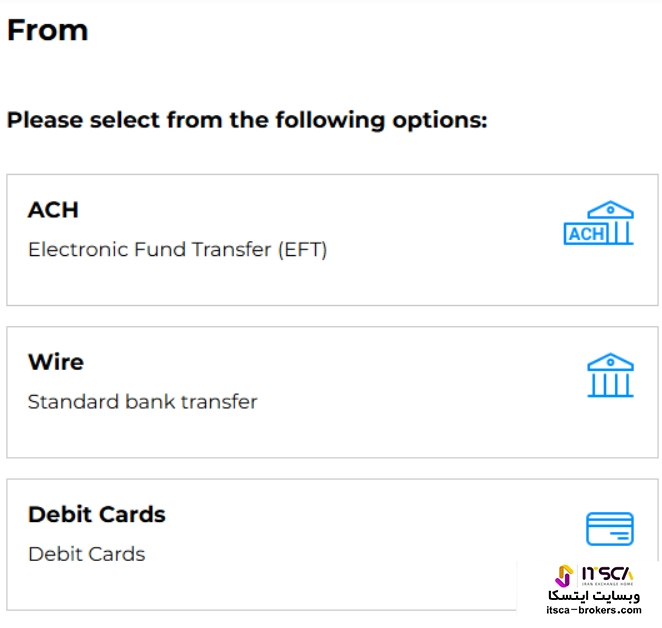Click the ACH label inside the bank icon

pyautogui.click(x=586, y=234)
